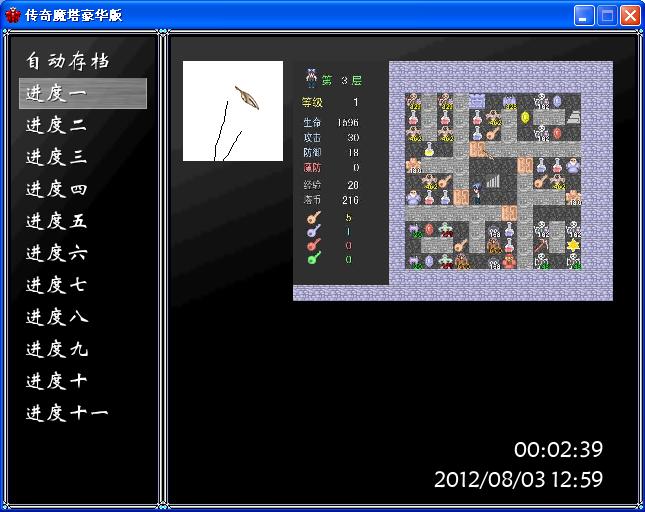The image size is (645, 512).
Task: Click the blue key count 1
Action: click(348, 231)
